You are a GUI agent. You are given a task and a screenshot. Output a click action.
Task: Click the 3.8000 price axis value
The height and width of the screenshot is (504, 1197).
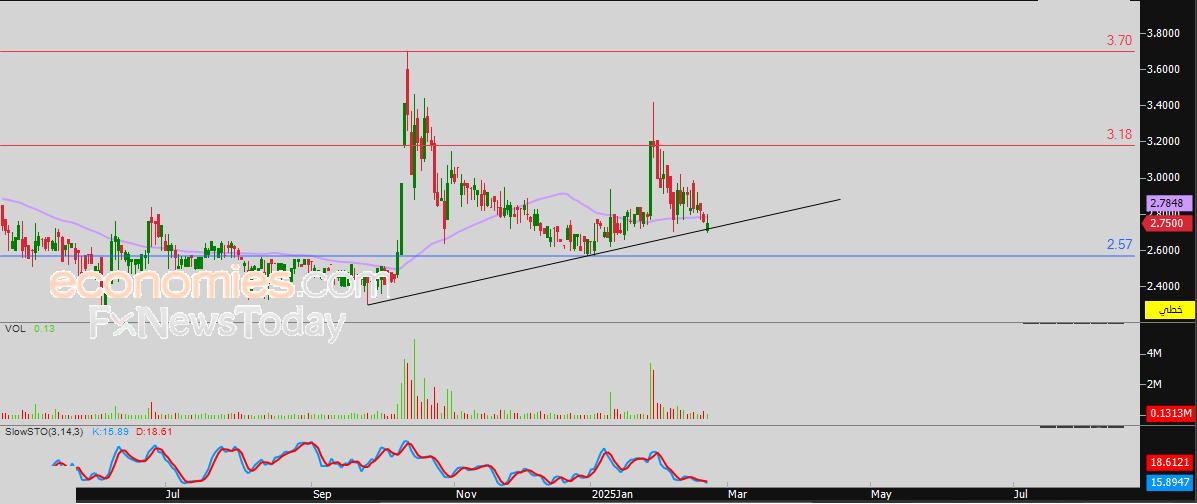tap(1165, 34)
